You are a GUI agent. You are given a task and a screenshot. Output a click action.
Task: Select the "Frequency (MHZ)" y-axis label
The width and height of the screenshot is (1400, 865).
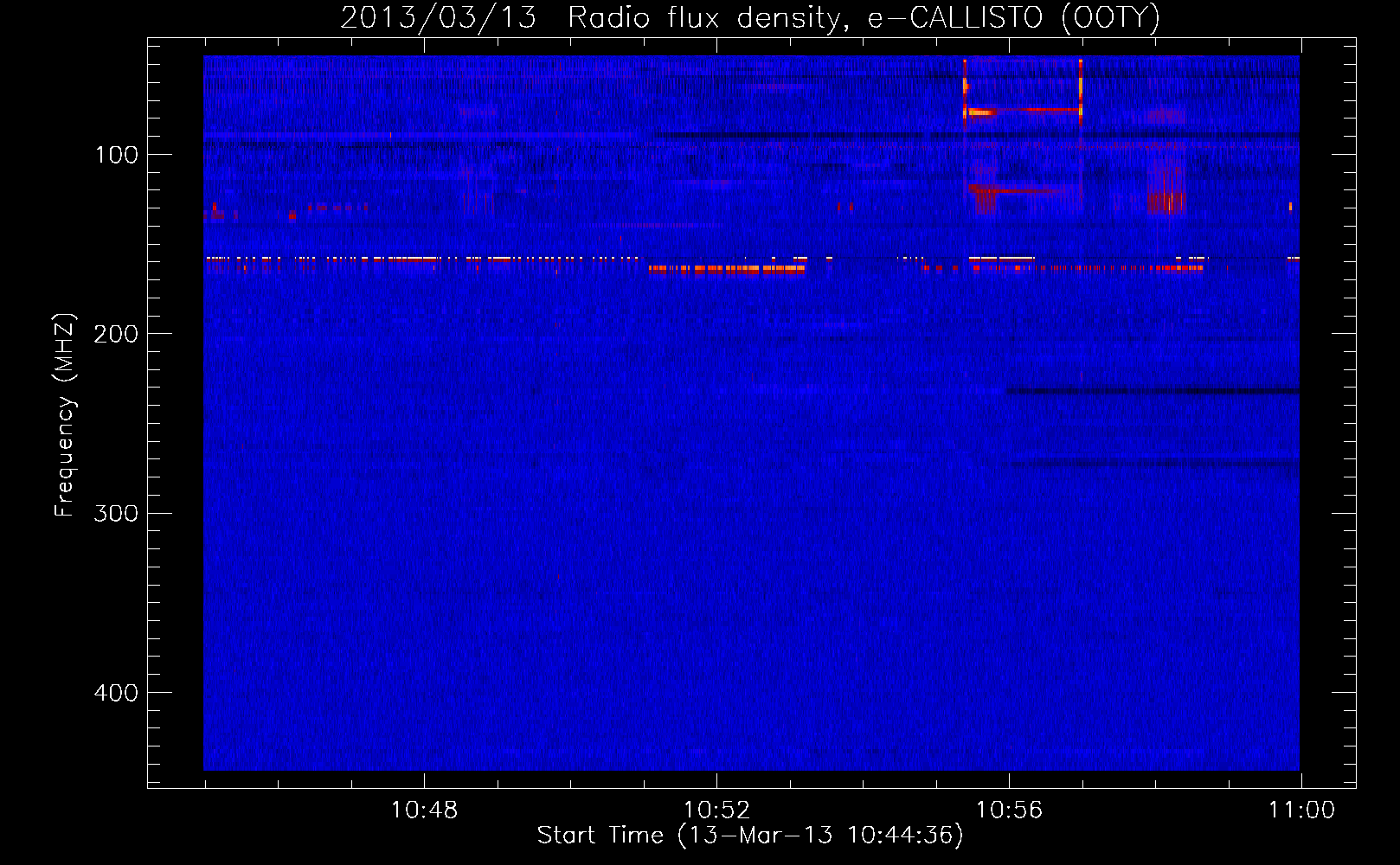(65, 415)
